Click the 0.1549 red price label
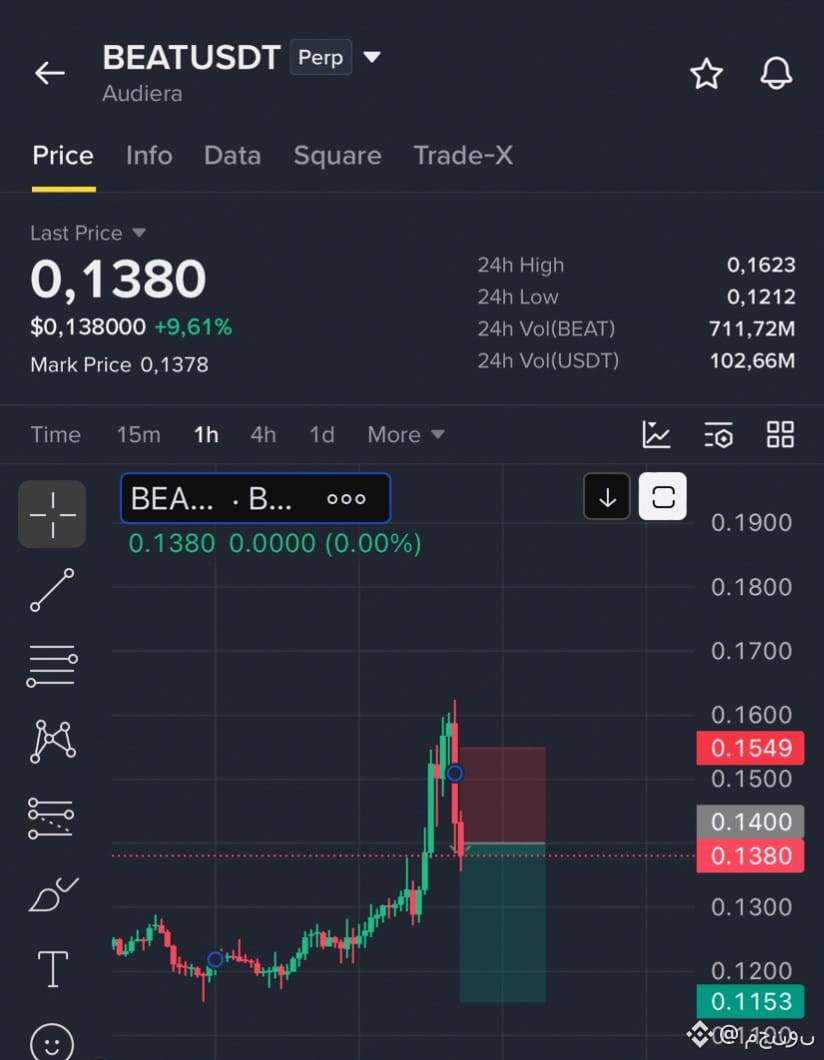The height and width of the screenshot is (1060, 824). (x=750, y=748)
